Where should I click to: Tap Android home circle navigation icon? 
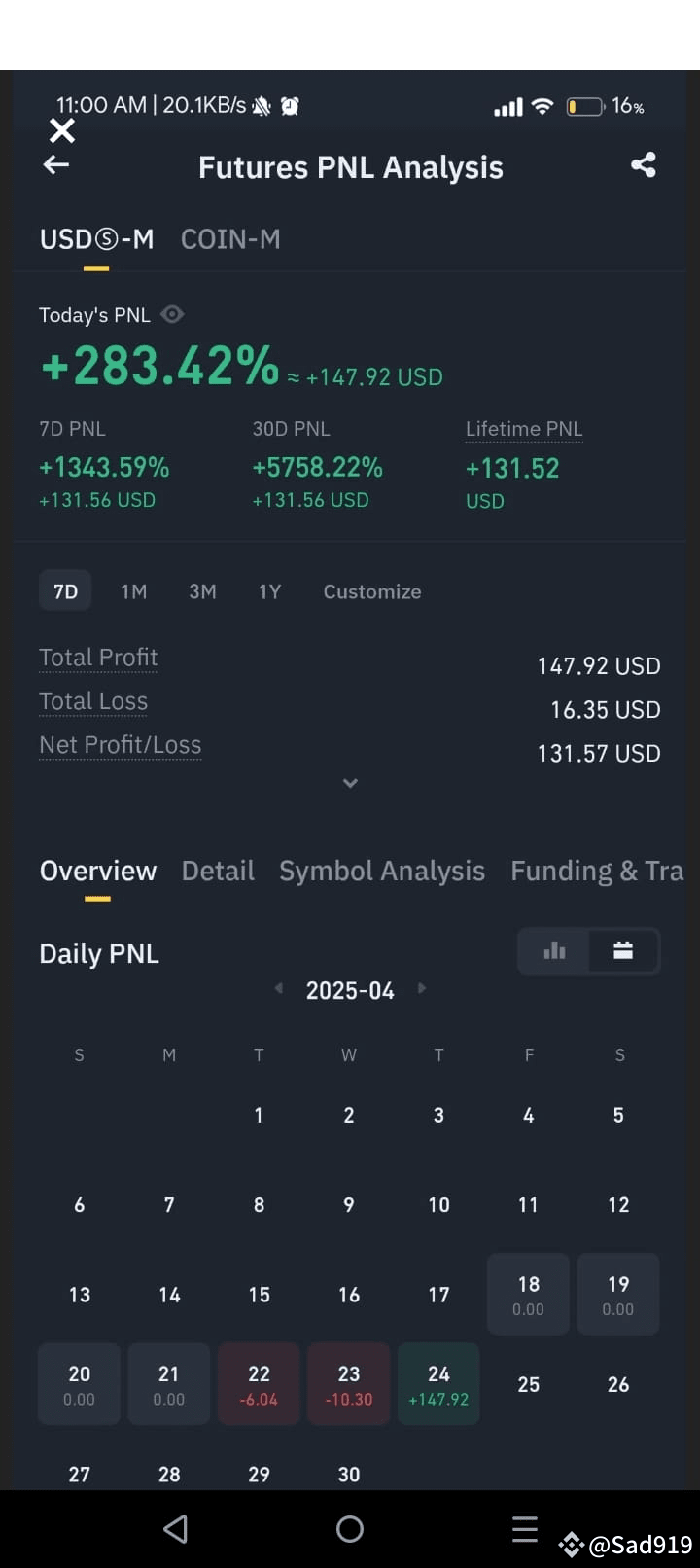point(350,1529)
